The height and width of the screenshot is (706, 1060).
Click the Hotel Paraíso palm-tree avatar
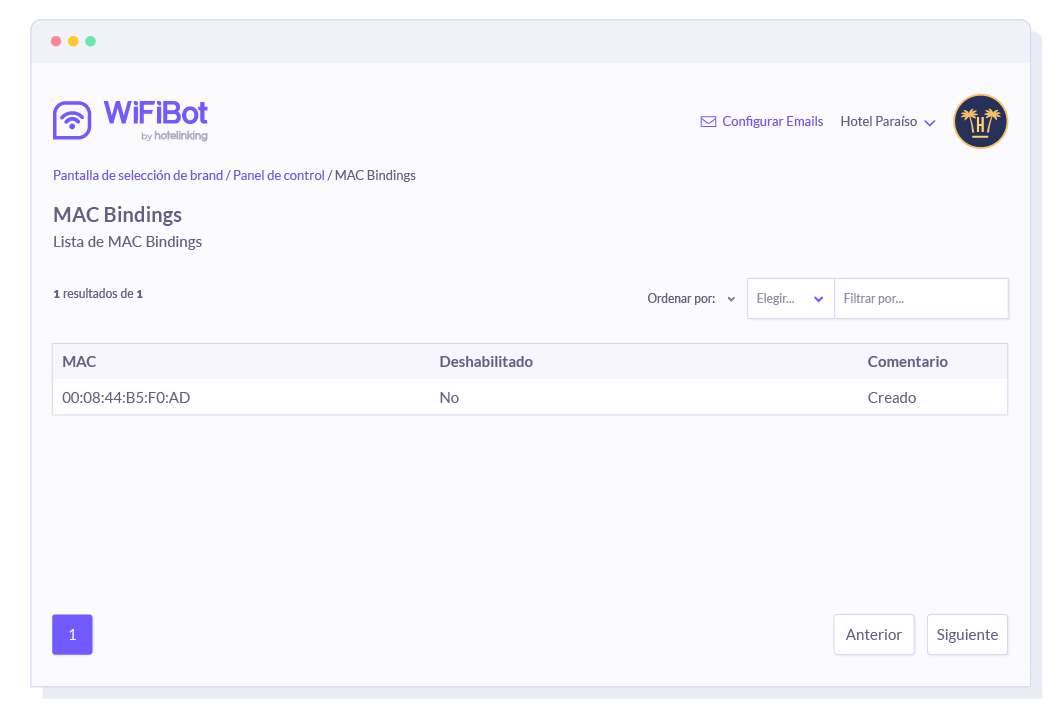(980, 121)
